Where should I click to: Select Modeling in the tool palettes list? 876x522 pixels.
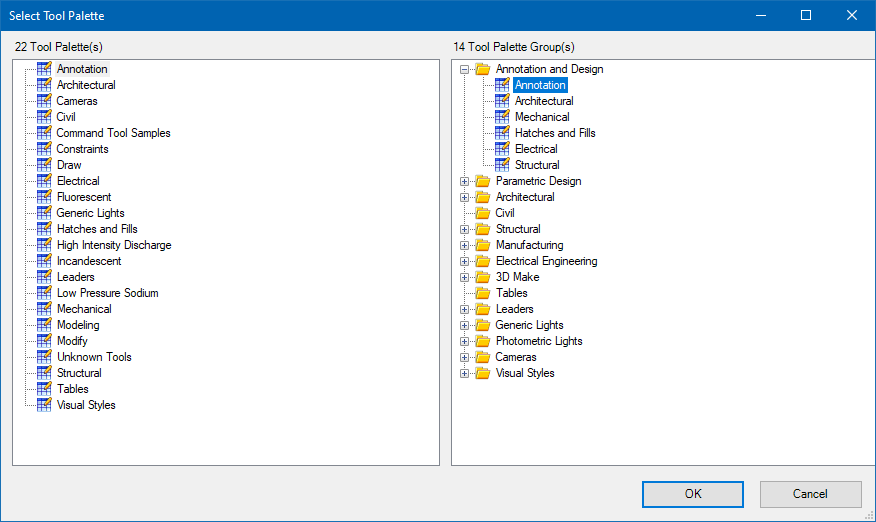coord(78,325)
